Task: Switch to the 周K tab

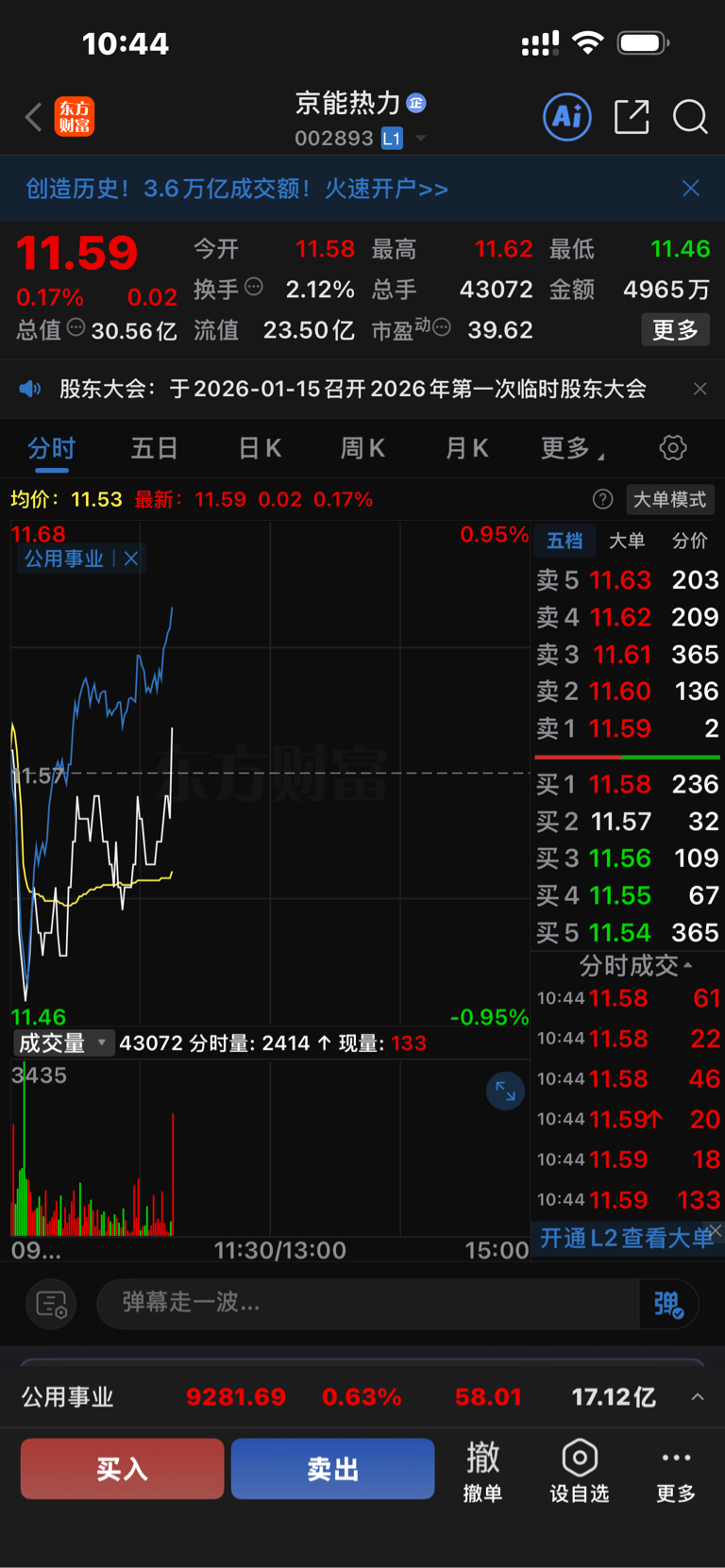Action: (362, 448)
